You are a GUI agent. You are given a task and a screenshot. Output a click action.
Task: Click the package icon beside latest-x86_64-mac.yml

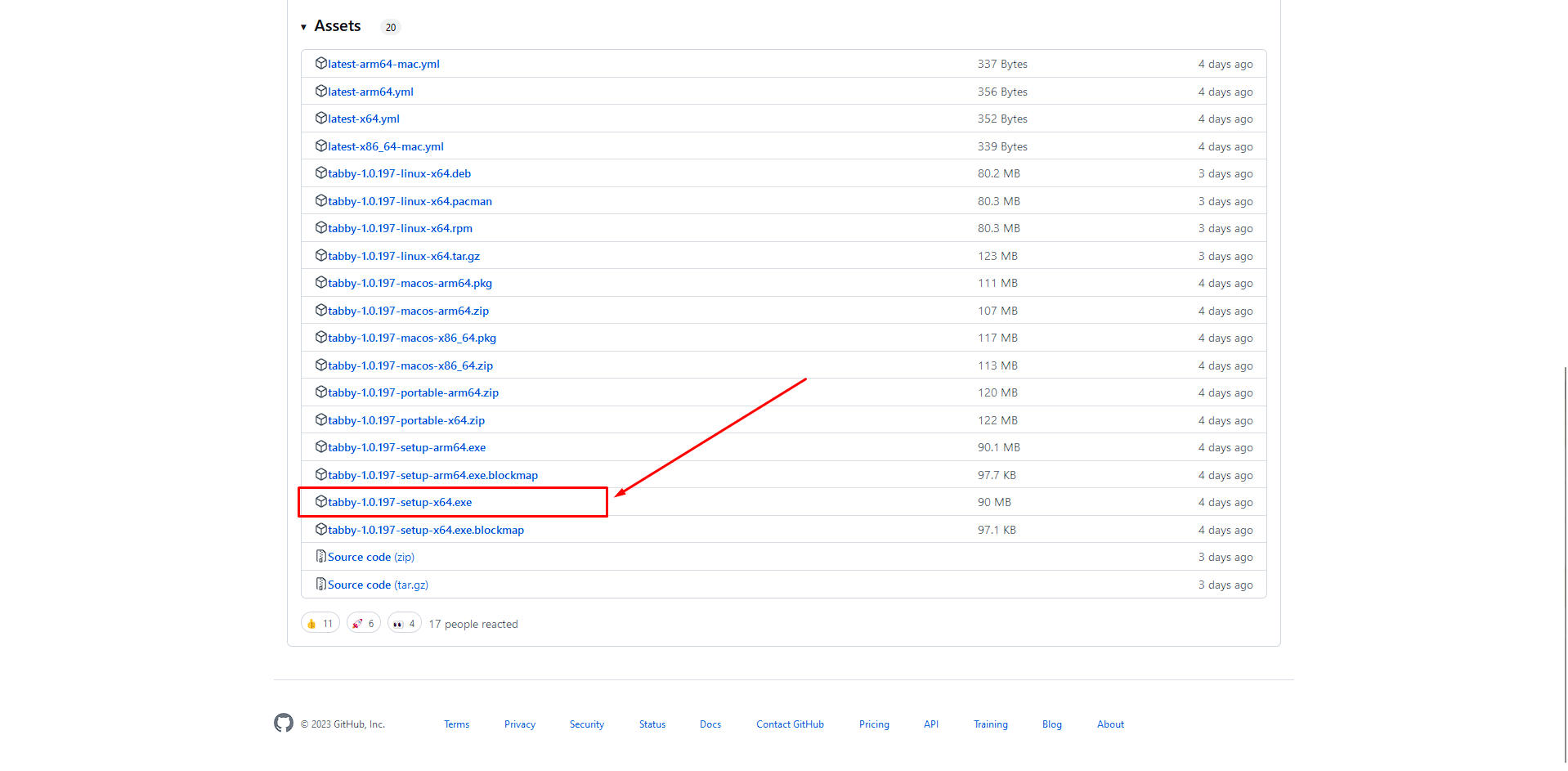pos(321,146)
